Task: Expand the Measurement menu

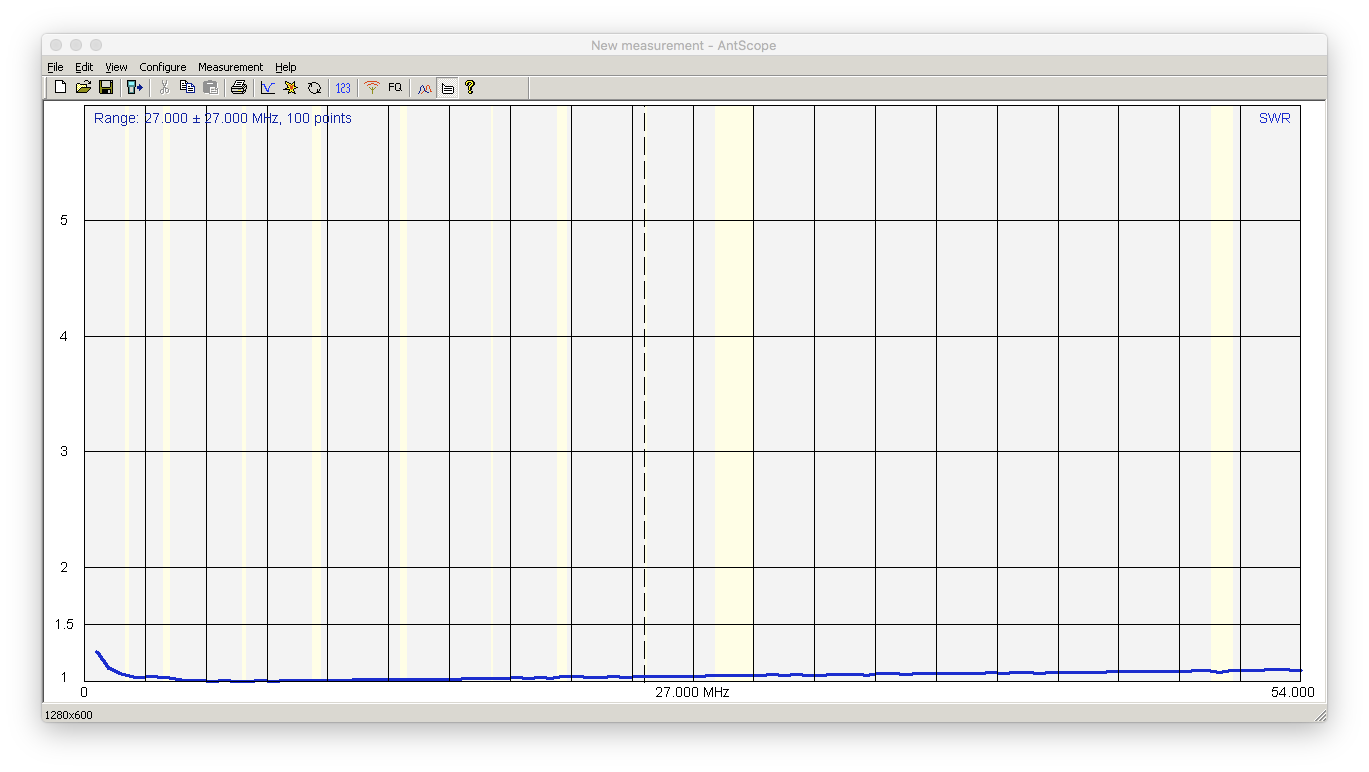Action: [x=230, y=67]
